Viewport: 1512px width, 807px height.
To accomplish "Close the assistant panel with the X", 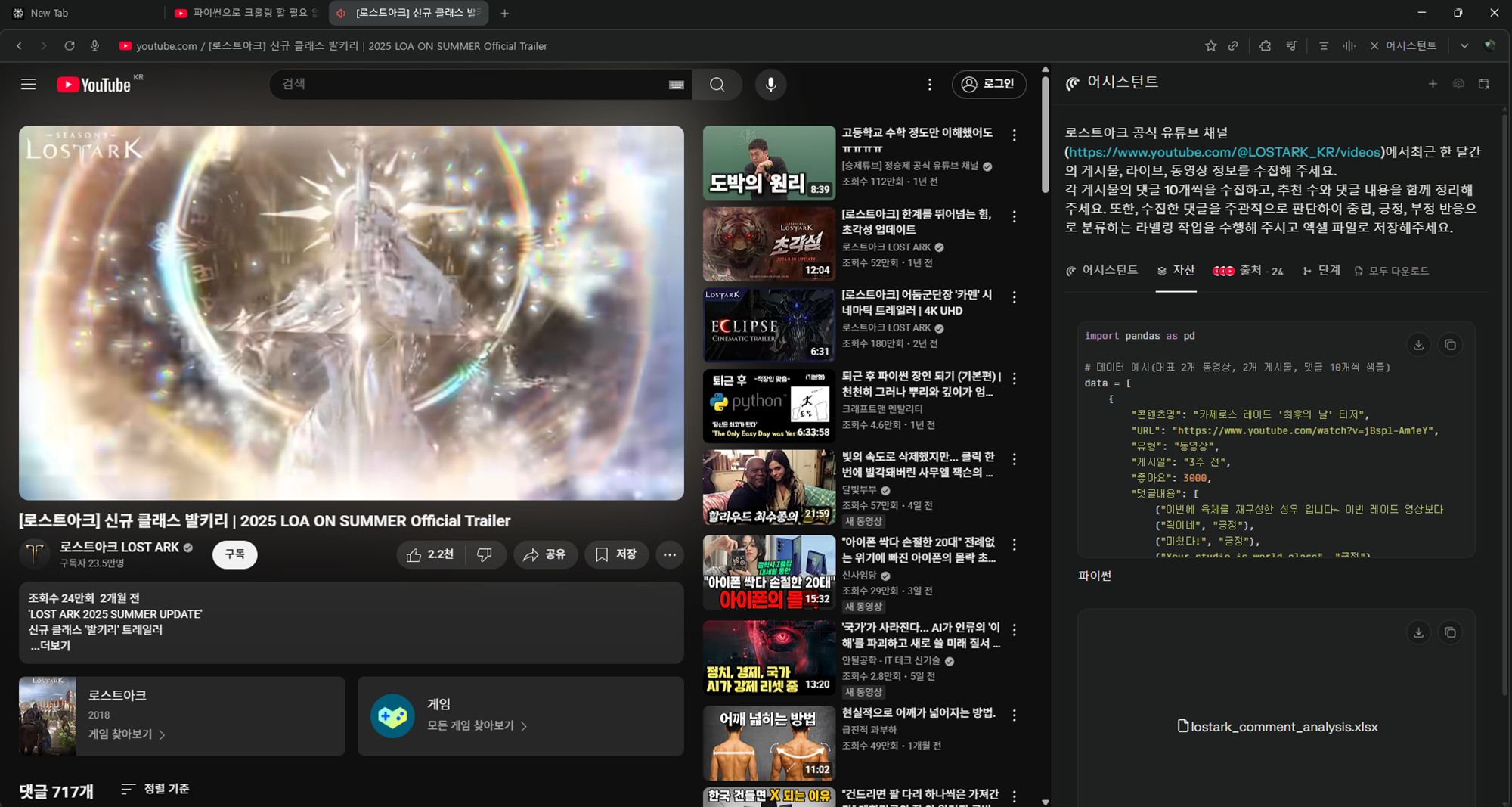I will (x=1374, y=46).
